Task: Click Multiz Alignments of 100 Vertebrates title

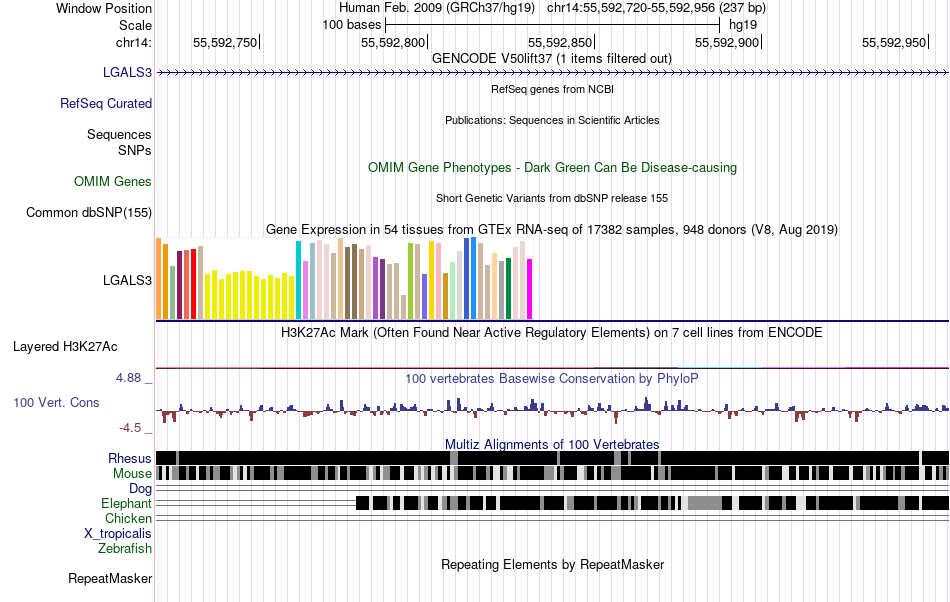Action: tap(552, 445)
